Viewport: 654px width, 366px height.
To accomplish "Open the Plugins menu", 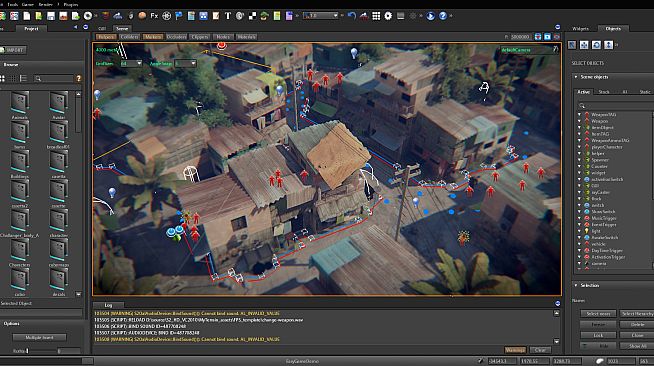I will click(70, 4).
